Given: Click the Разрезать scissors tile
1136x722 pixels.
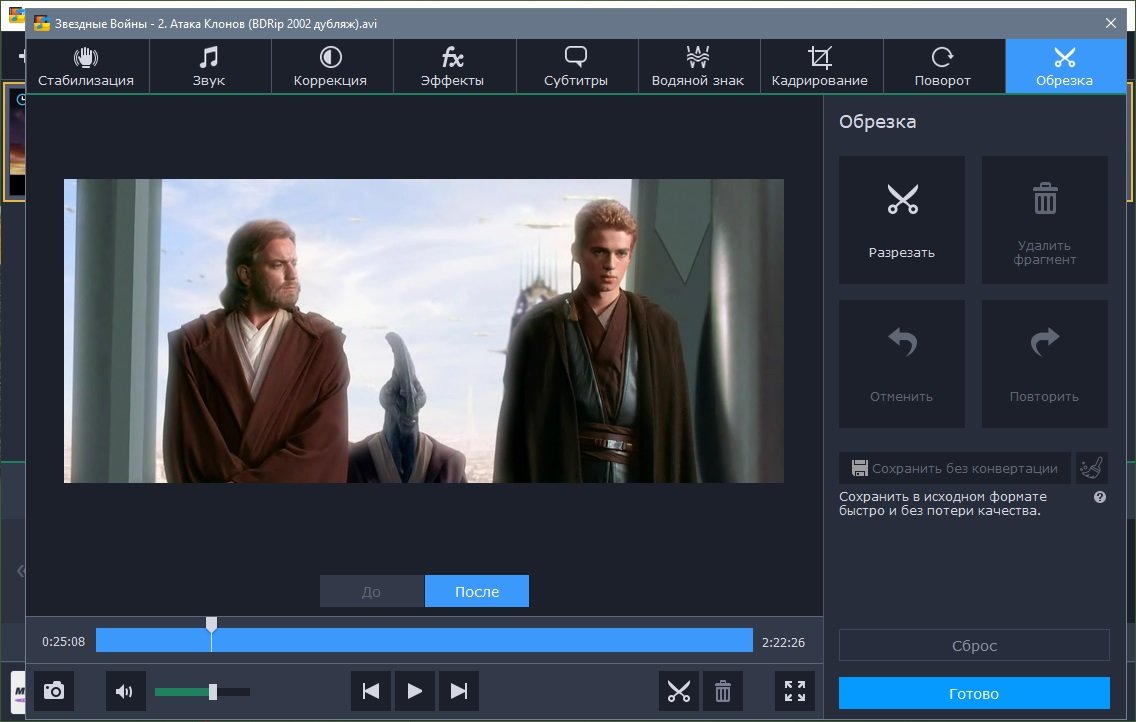Looking at the screenshot, I should [x=902, y=219].
